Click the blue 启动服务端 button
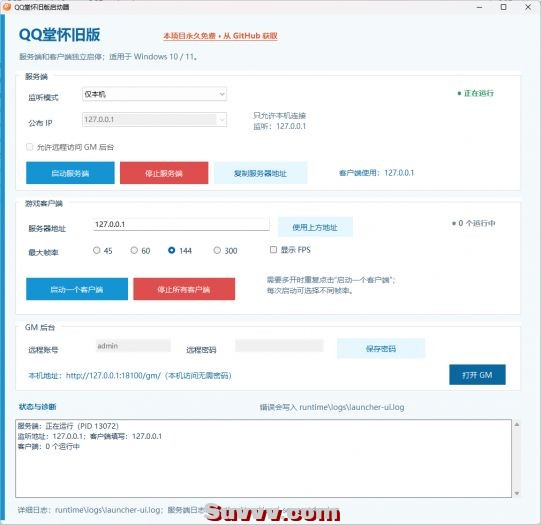The image size is (541, 525). pos(70,173)
